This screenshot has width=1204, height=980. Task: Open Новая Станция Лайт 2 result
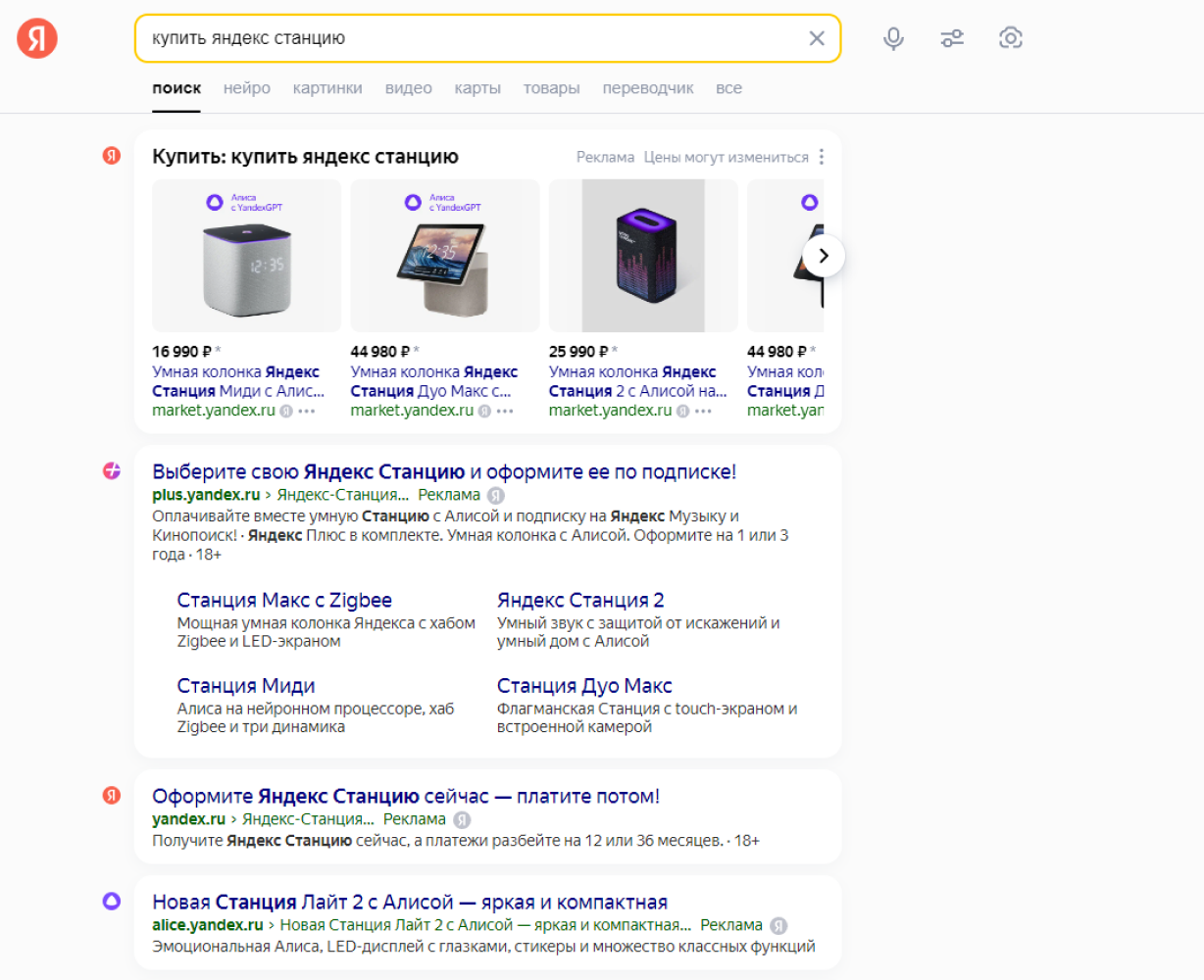point(410,902)
